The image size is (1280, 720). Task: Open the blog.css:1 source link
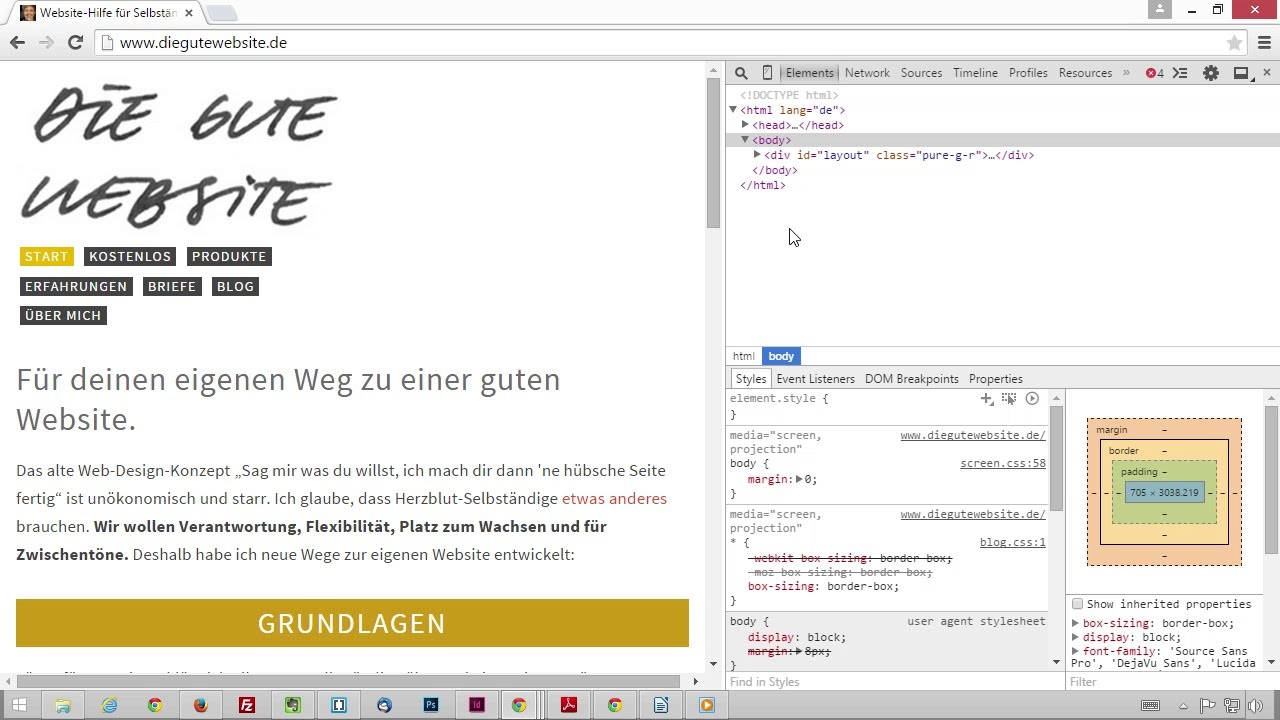click(1012, 543)
